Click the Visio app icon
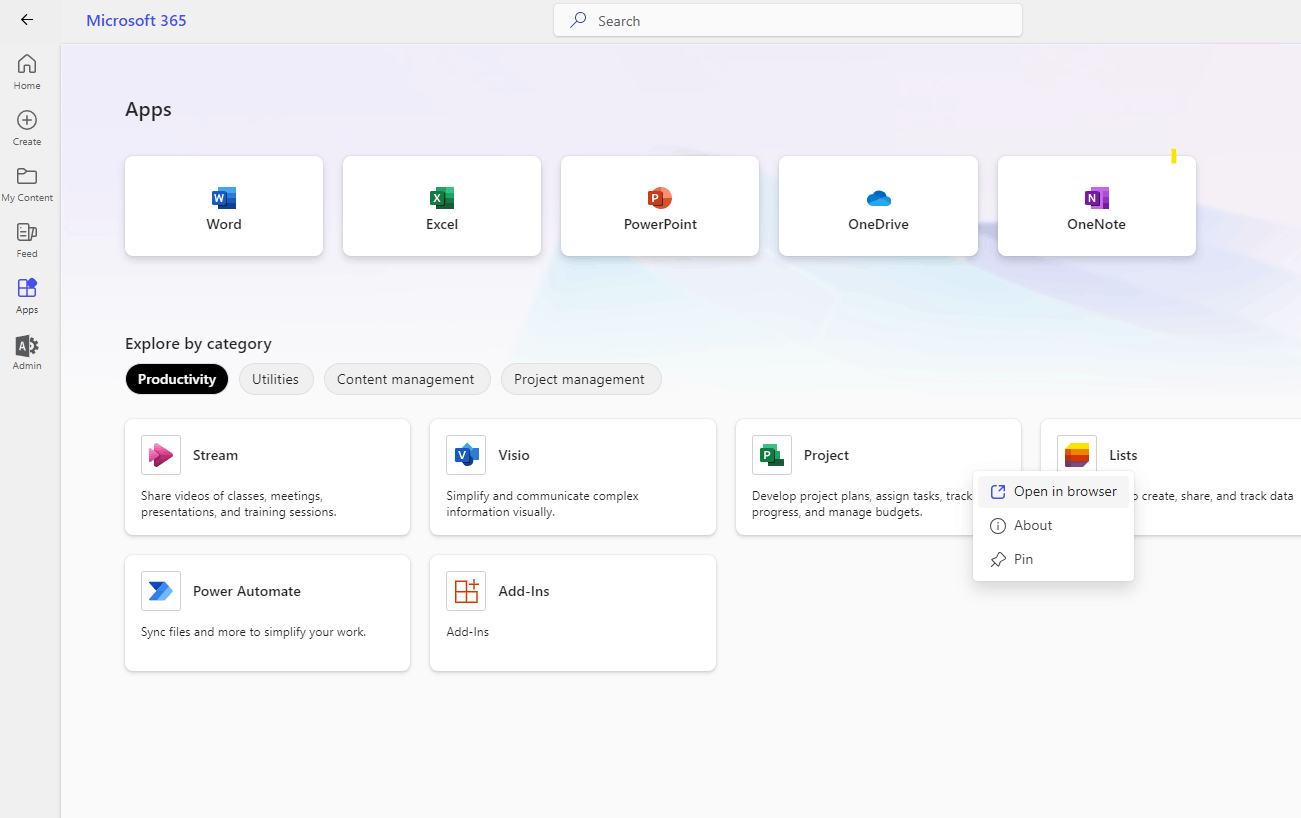This screenshot has height=818, width=1301. (466, 455)
